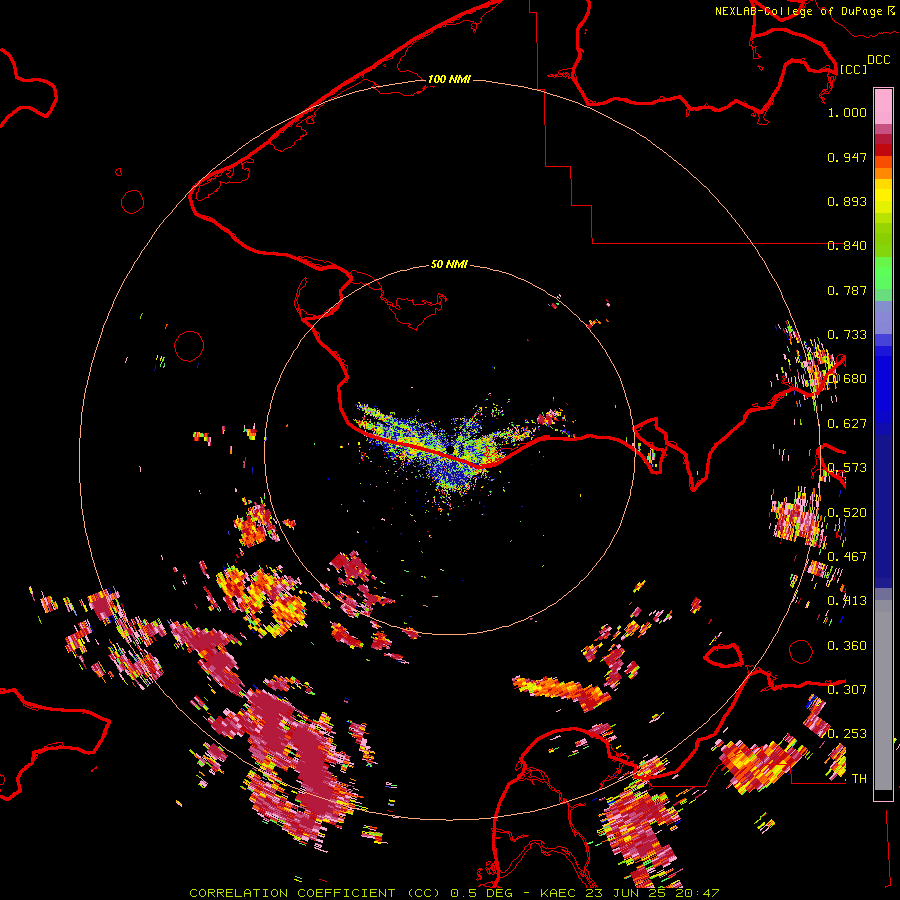Click the 100 NMI range ring label
Screen dimensions: 900x900
click(x=449, y=79)
